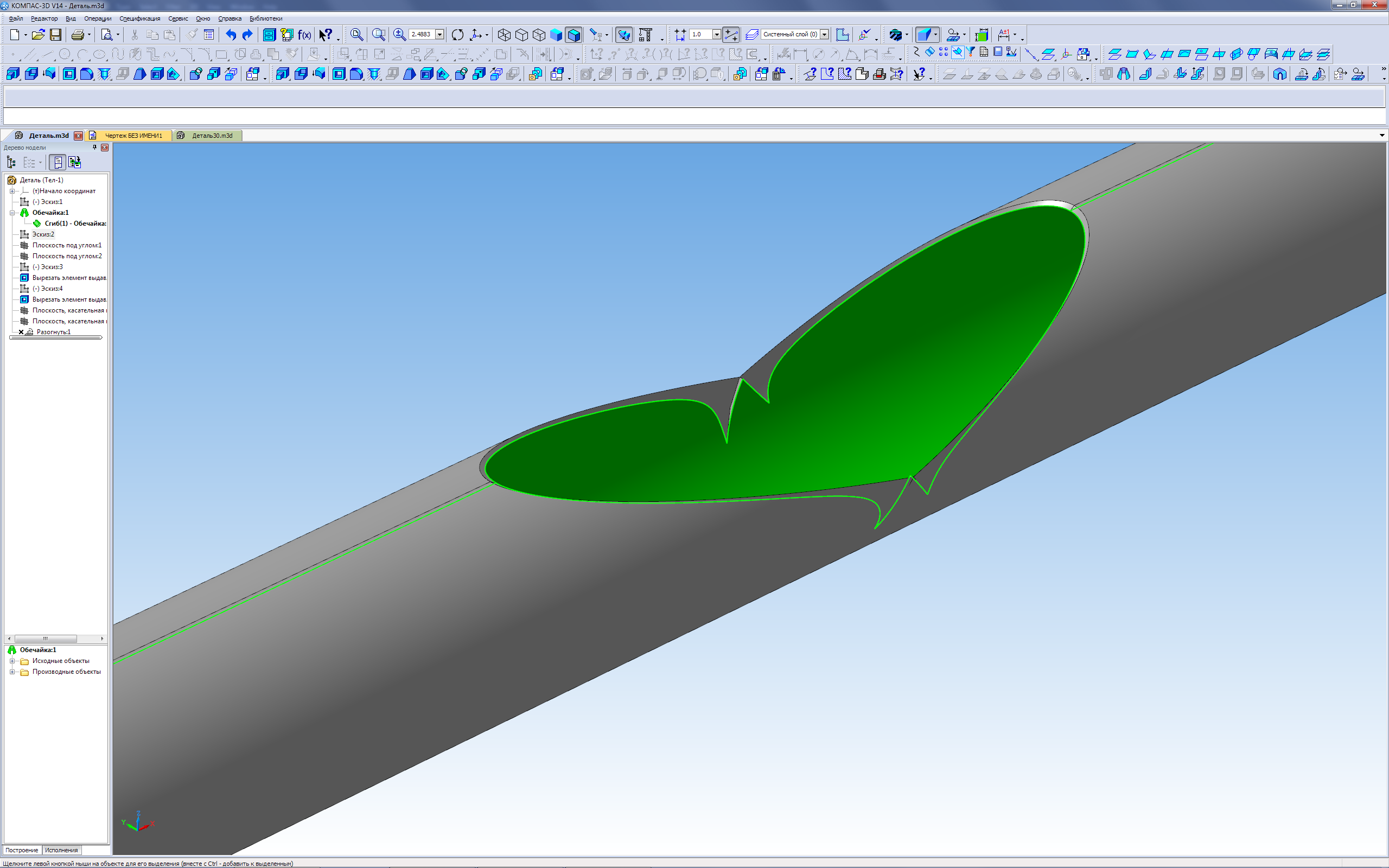Select Эскиз:2 in model tree
1389x868 pixels.
43,234
